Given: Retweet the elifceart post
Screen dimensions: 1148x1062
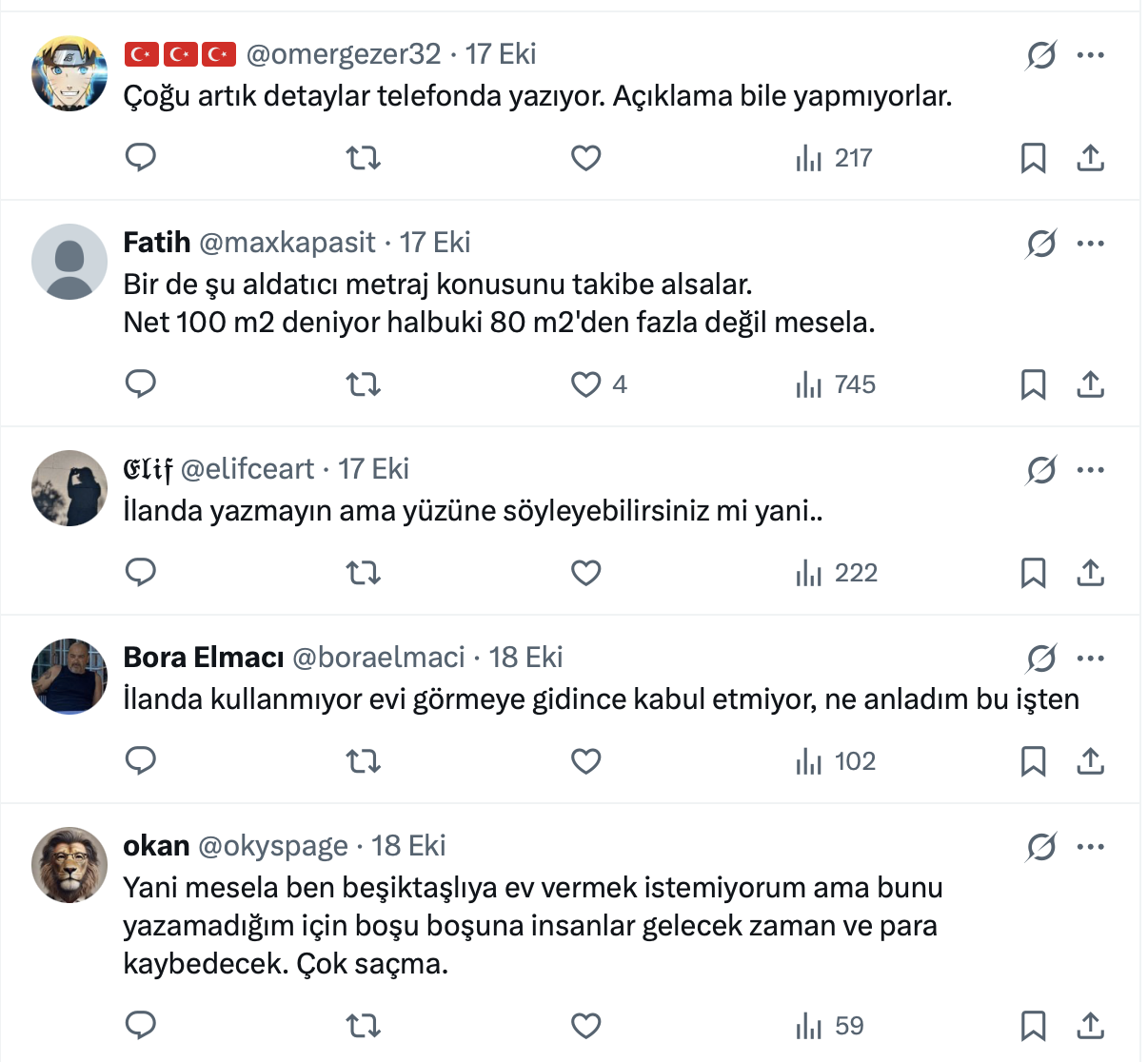Looking at the screenshot, I should tap(363, 573).
